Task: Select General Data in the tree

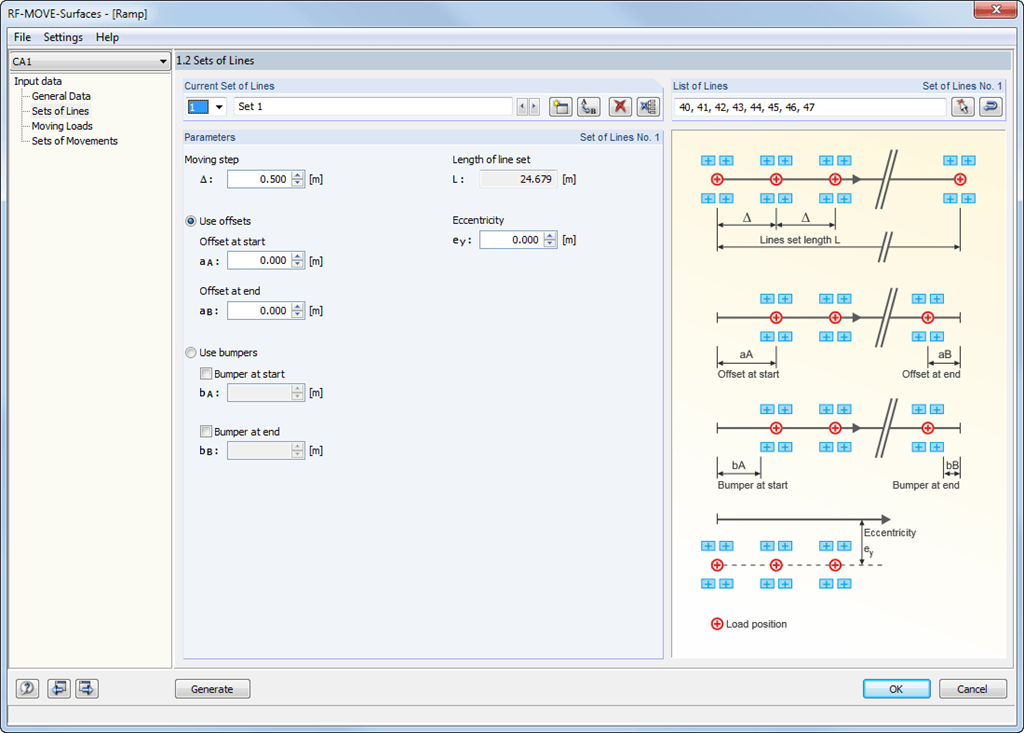Action: click(61, 96)
